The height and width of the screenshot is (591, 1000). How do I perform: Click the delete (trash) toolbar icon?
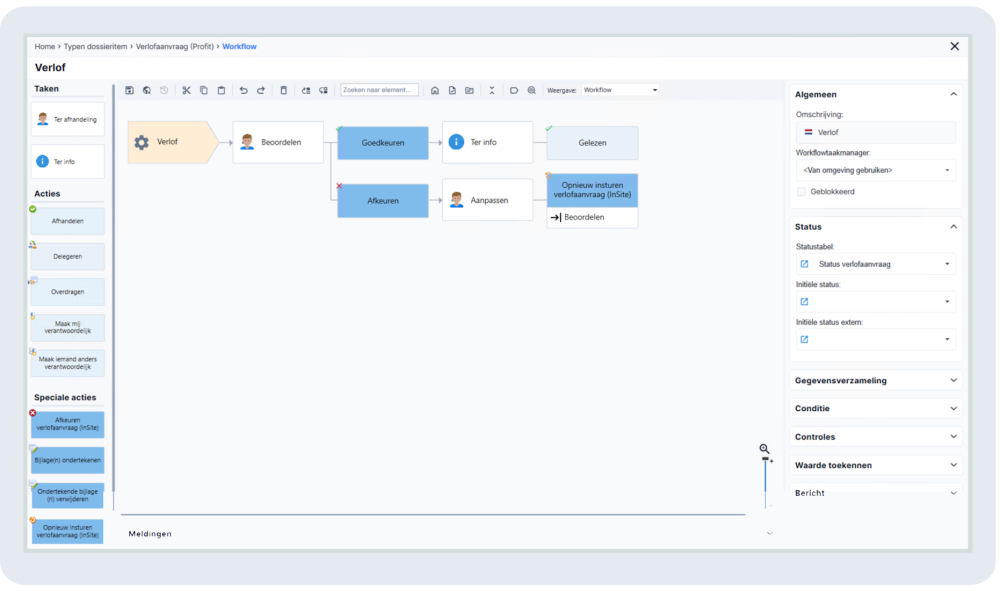(x=283, y=90)
